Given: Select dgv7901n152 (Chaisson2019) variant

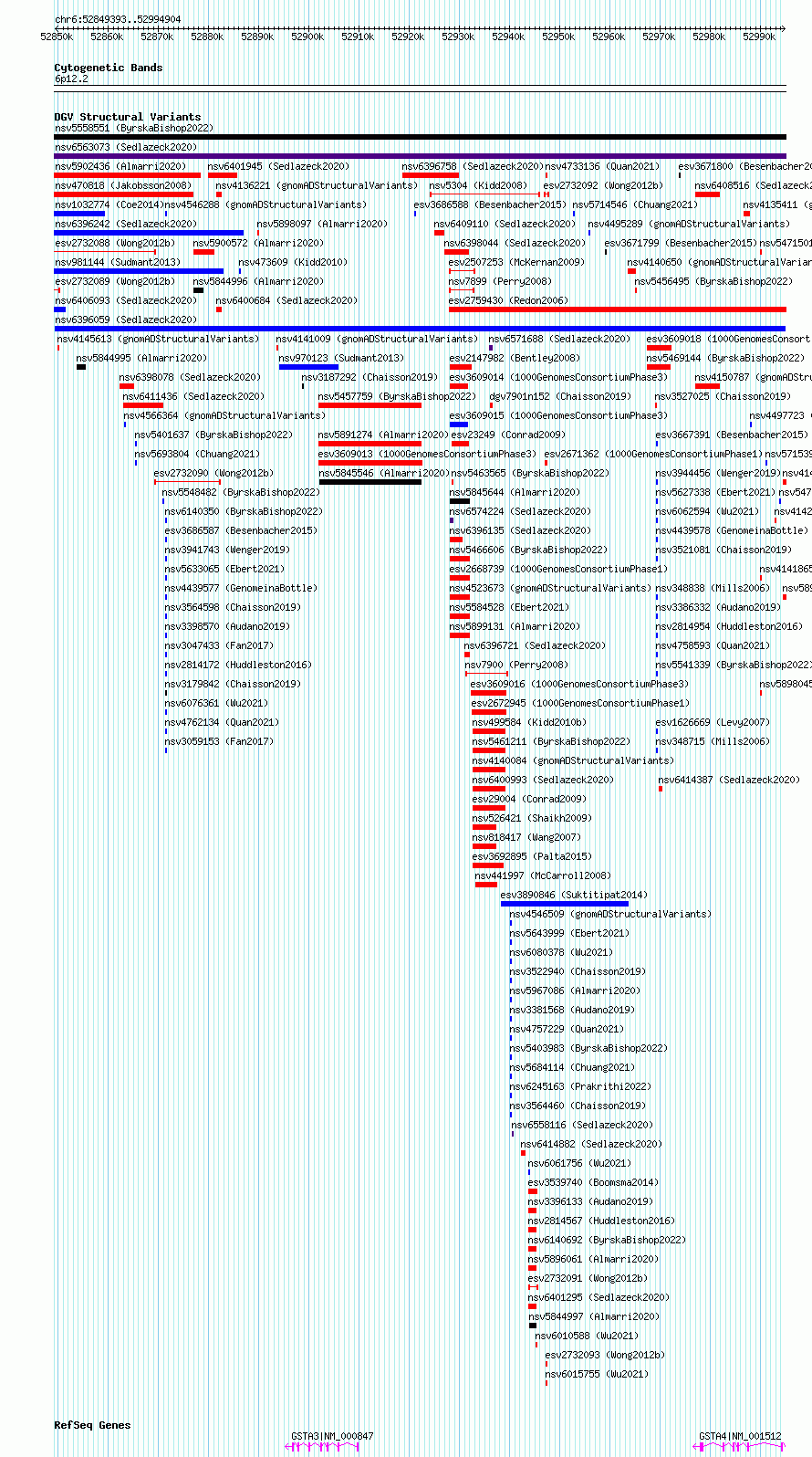Looking at the screenshot, I should [x=559, y=397].
